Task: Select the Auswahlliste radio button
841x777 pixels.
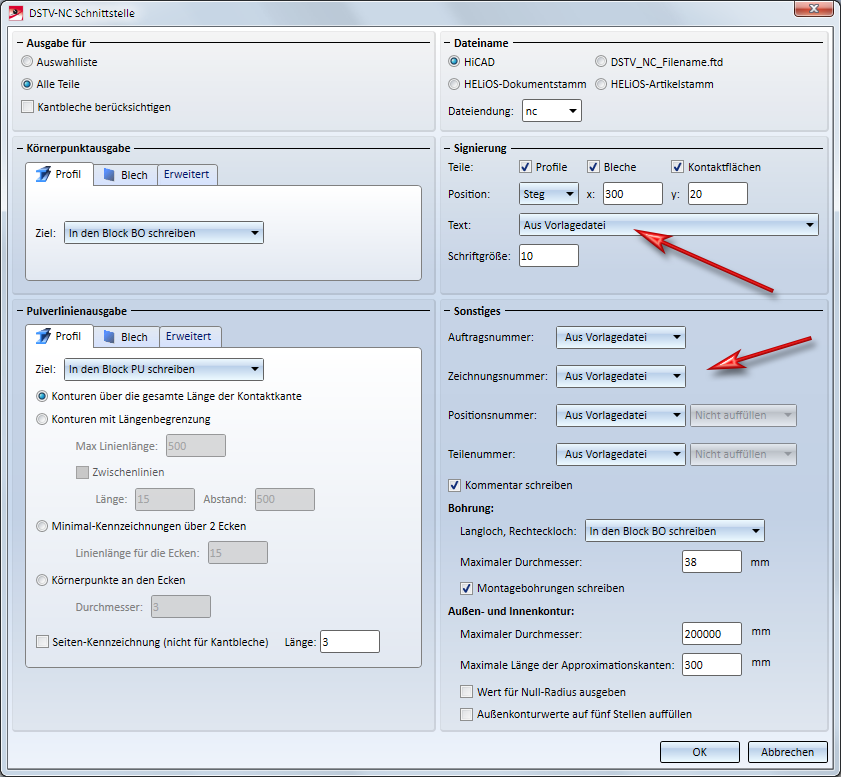Action: point(27,62)
